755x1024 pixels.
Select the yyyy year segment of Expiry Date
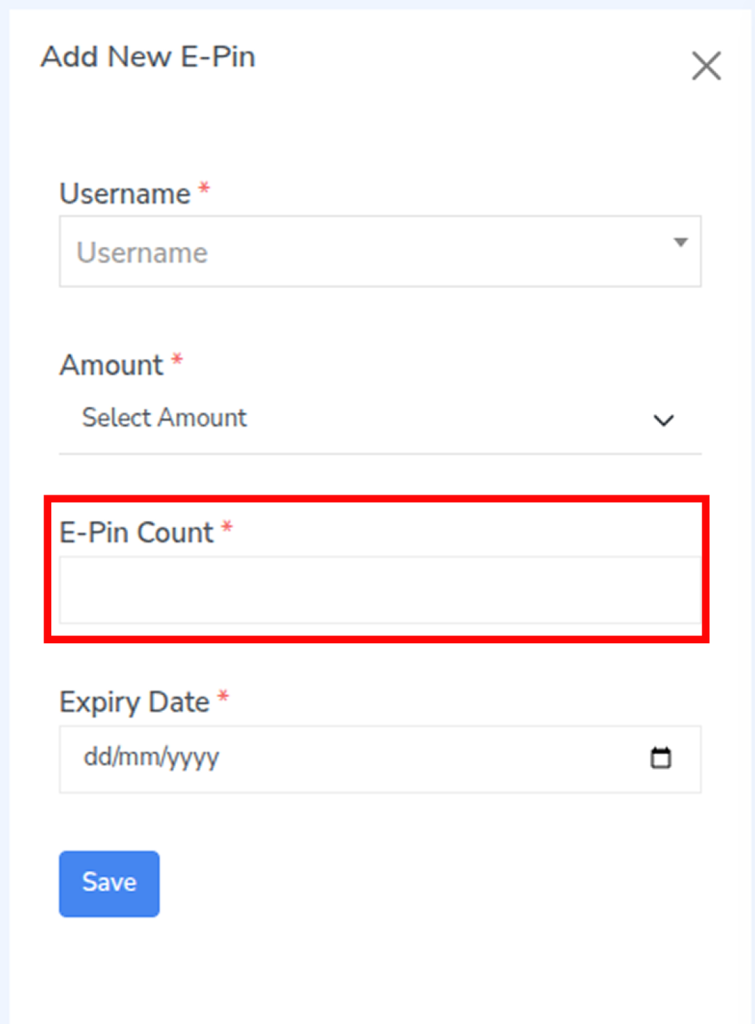[x=192, y=758]
